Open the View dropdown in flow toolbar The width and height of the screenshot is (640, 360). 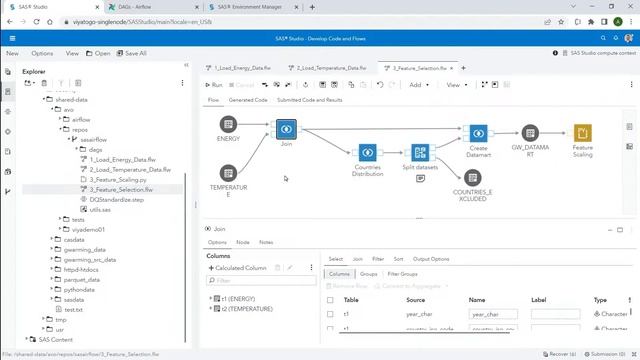(x=457, y=85)
